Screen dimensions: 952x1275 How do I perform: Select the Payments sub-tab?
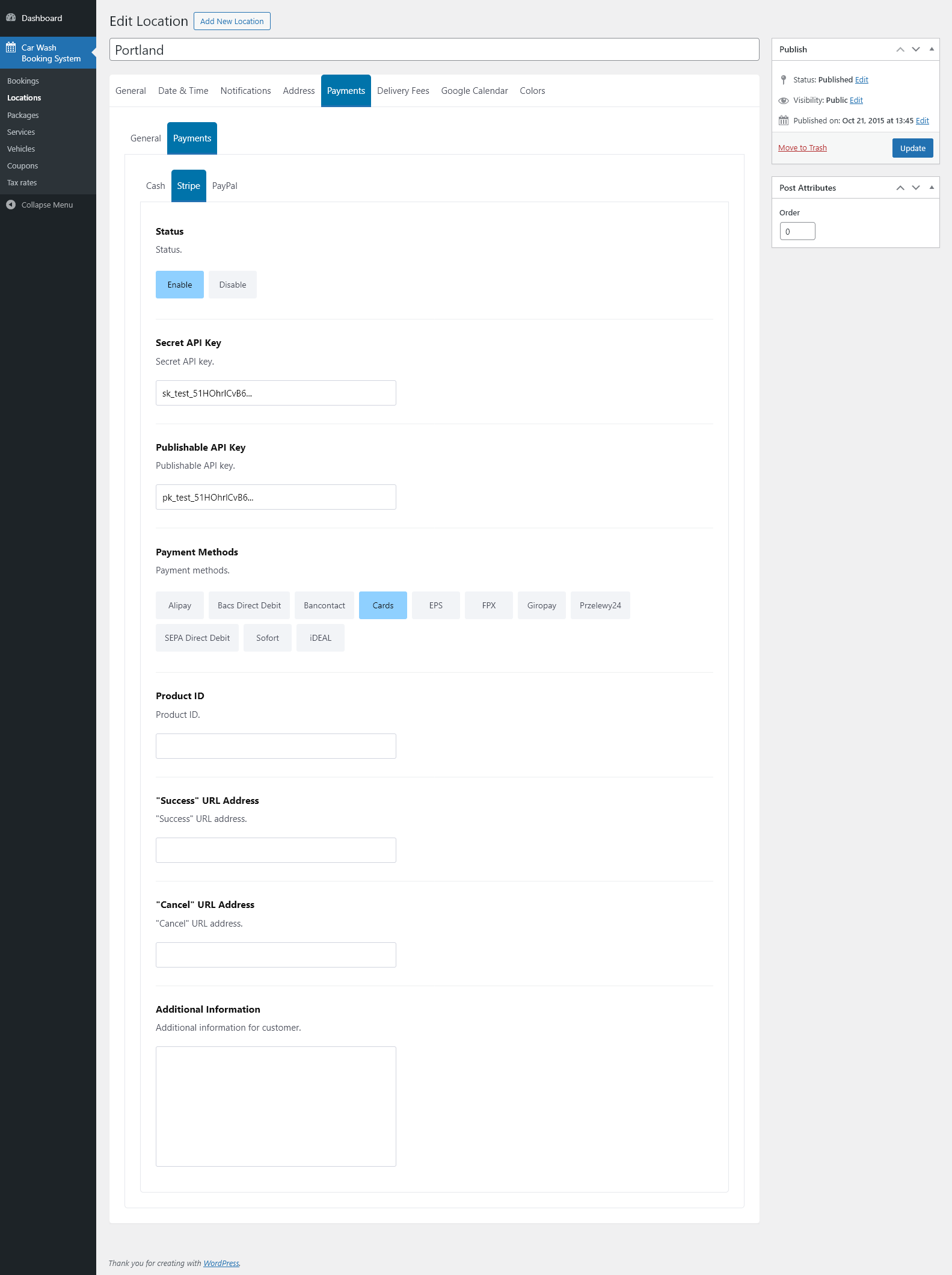[x=192, y=138]
